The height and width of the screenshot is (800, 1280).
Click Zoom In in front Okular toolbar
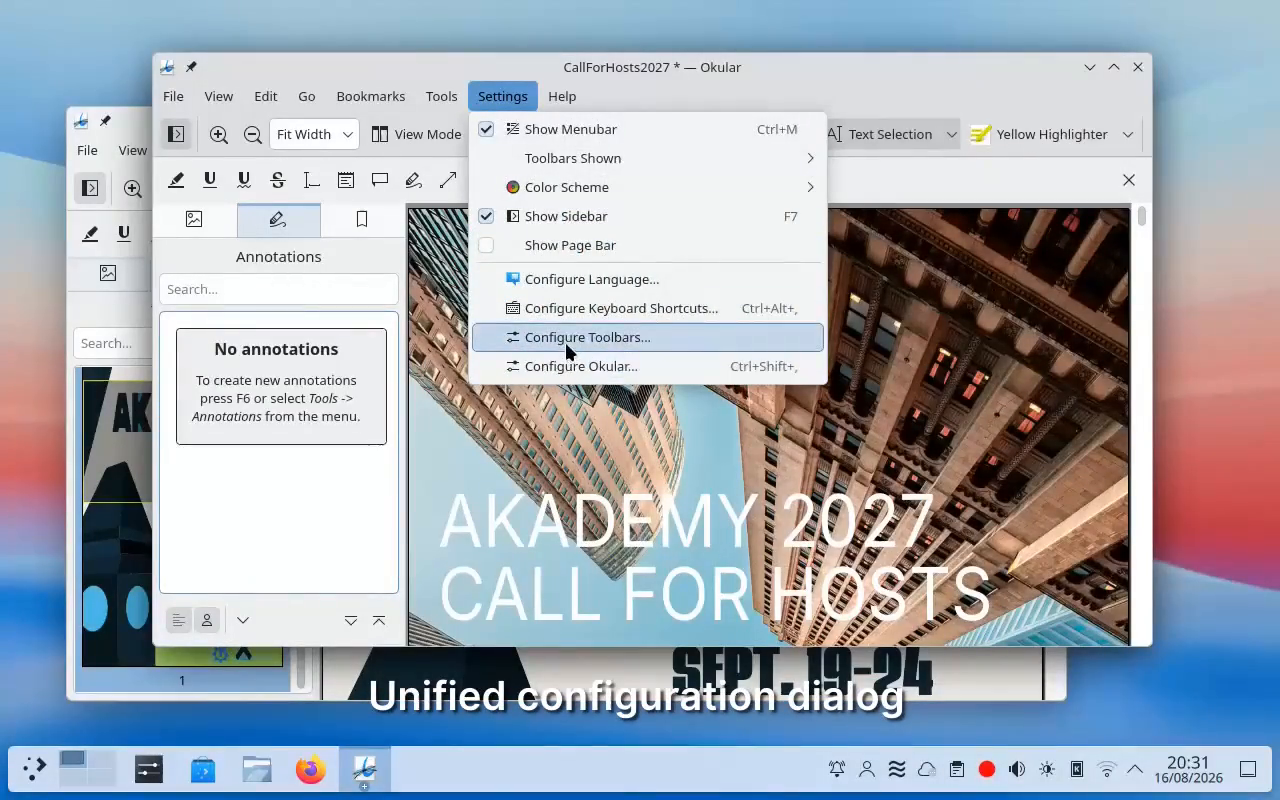pyautogui.click(x=219, y=134)
